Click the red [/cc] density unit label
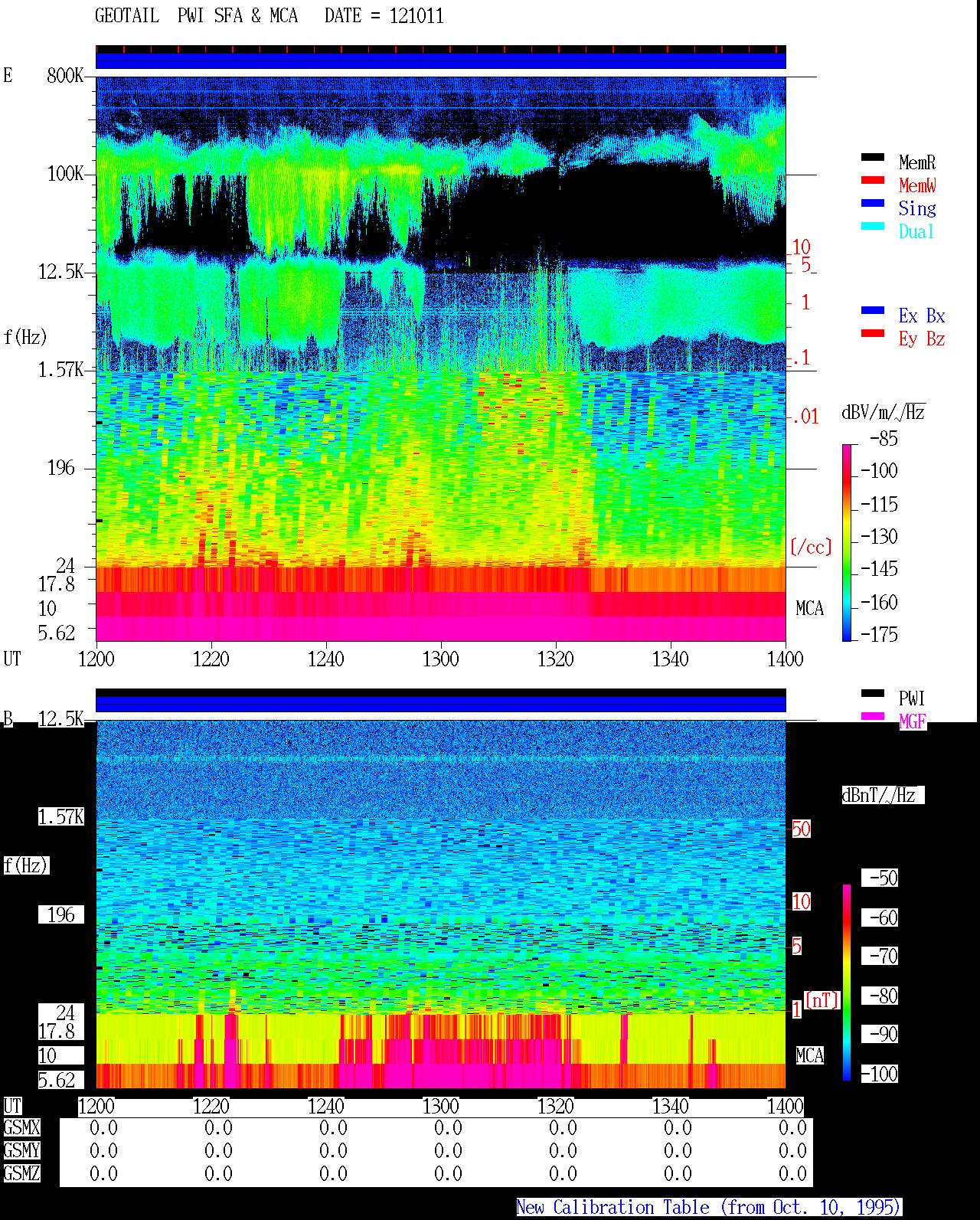This screenshot has width=980, height=1220. click(x=811, y=547)
